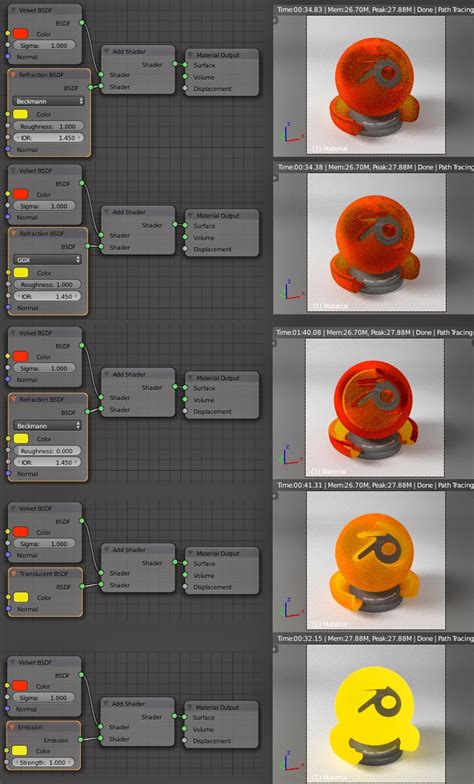The height and width of the screenshot is (784, 474).
Task: Open red color swatch of Velvet above Emission
Action: [x=20, y=686]
